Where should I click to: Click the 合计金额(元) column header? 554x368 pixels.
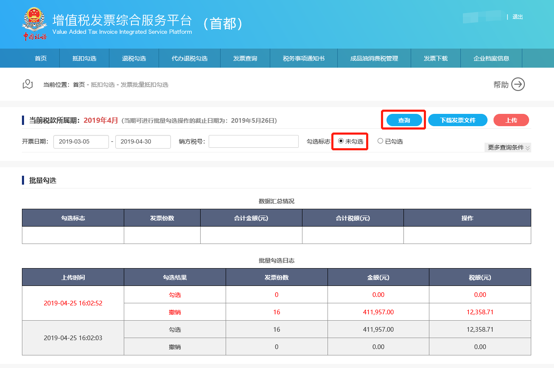tap(251, 218)
